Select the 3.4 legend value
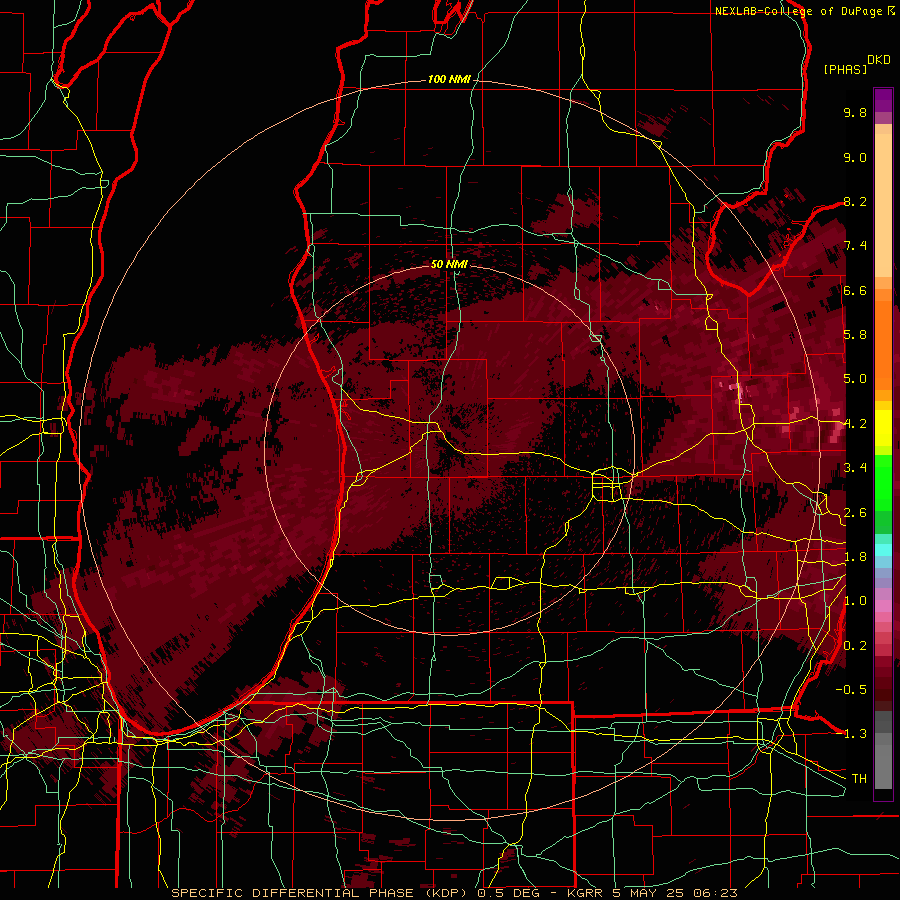 pos(855,468)
